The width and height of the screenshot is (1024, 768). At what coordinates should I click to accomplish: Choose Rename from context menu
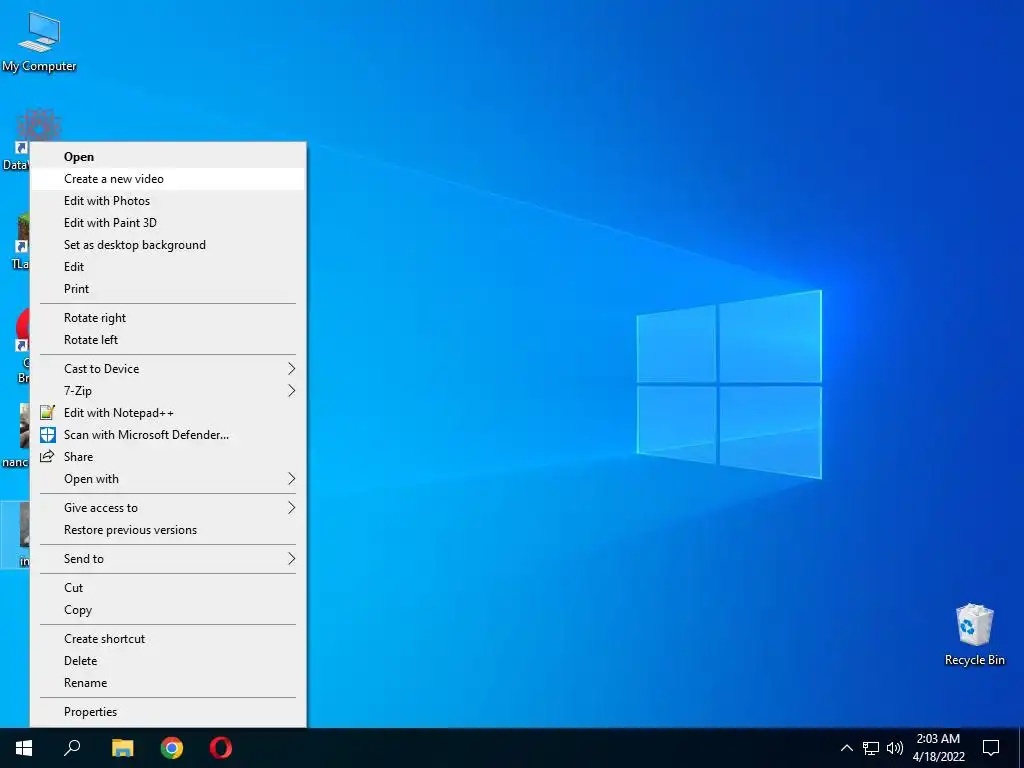click(x=168, y=682)
